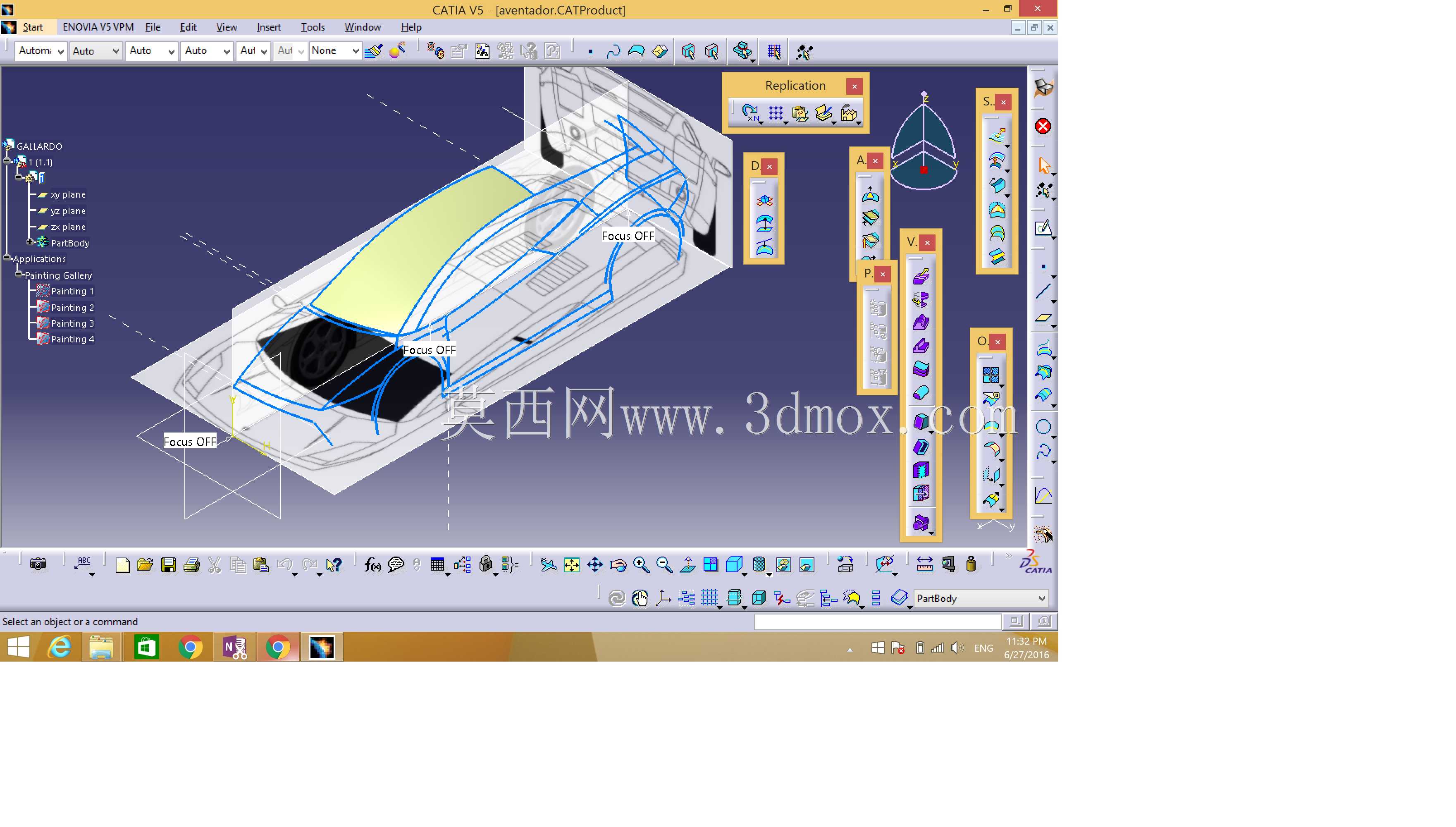Collapse the 1 (1.1) tree node

point(7,161)
